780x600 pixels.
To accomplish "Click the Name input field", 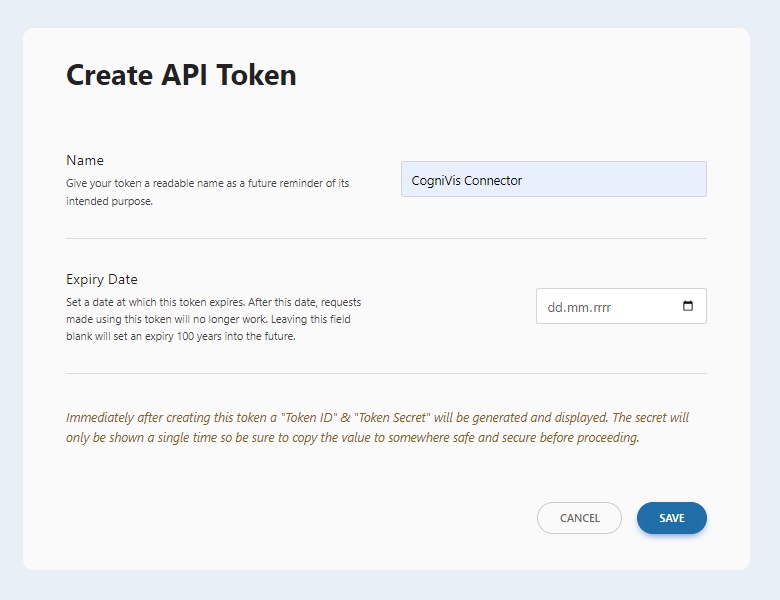I will 553,179.
